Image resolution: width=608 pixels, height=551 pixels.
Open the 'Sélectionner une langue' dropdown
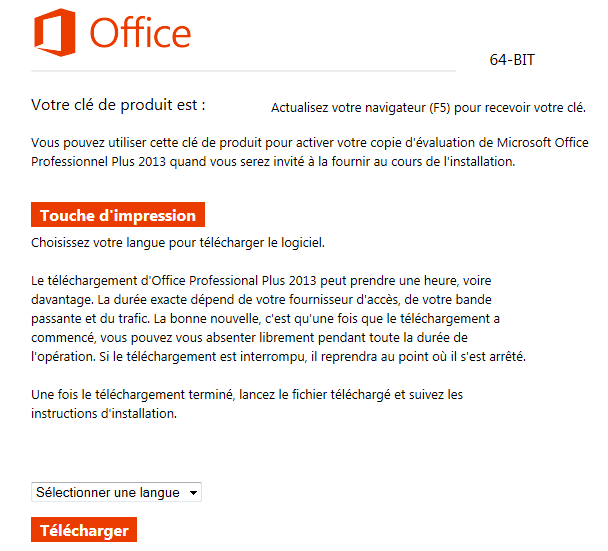108,492
